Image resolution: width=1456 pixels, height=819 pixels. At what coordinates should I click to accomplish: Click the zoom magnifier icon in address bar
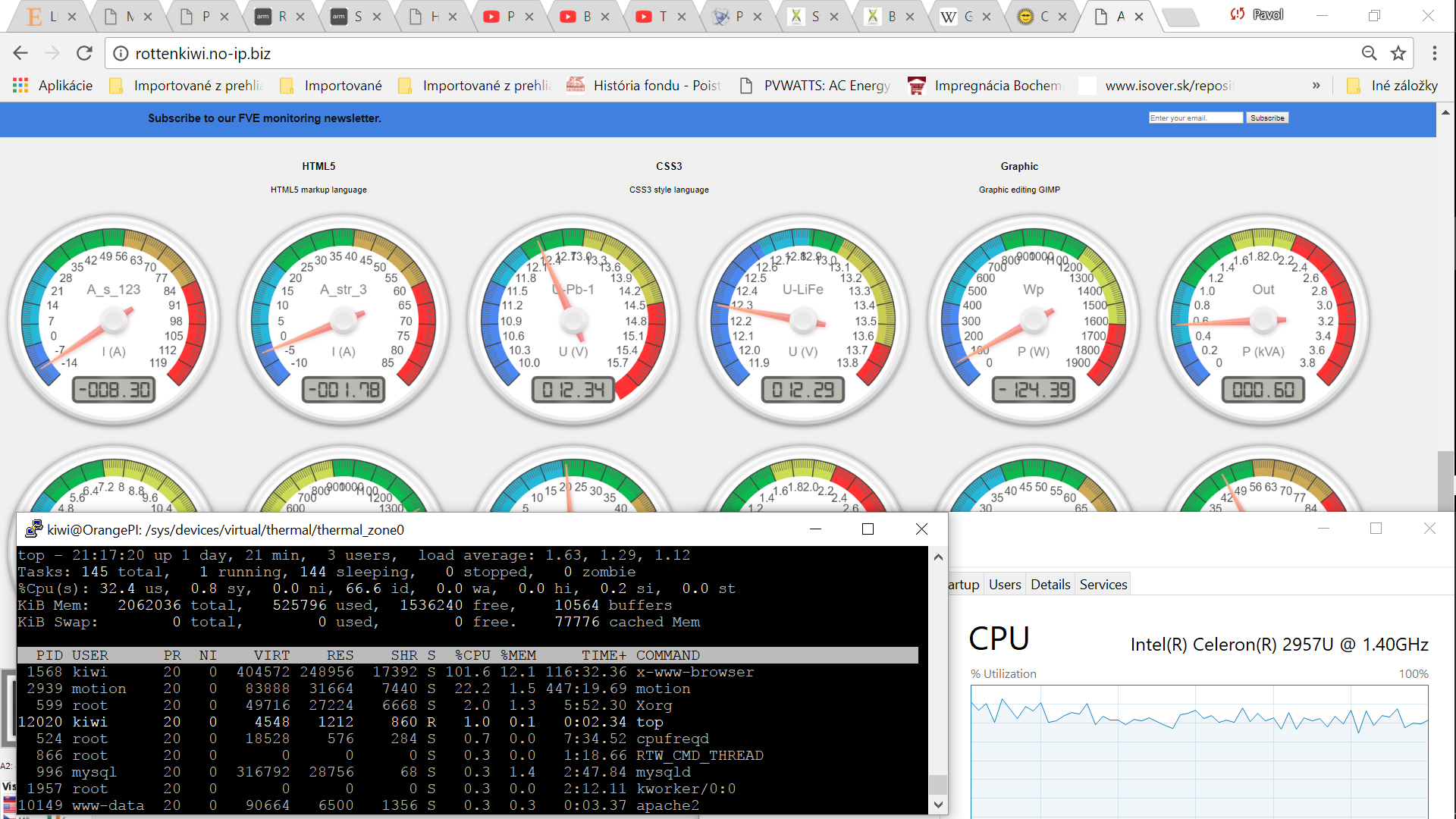(x=1369, y=53)
